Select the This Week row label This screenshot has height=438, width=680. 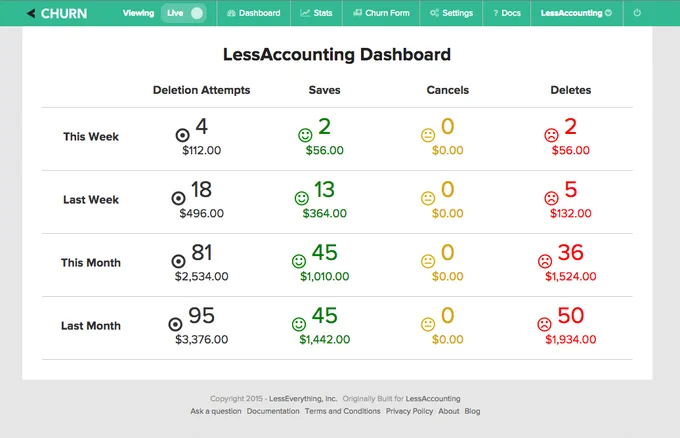tap(91, 137)
